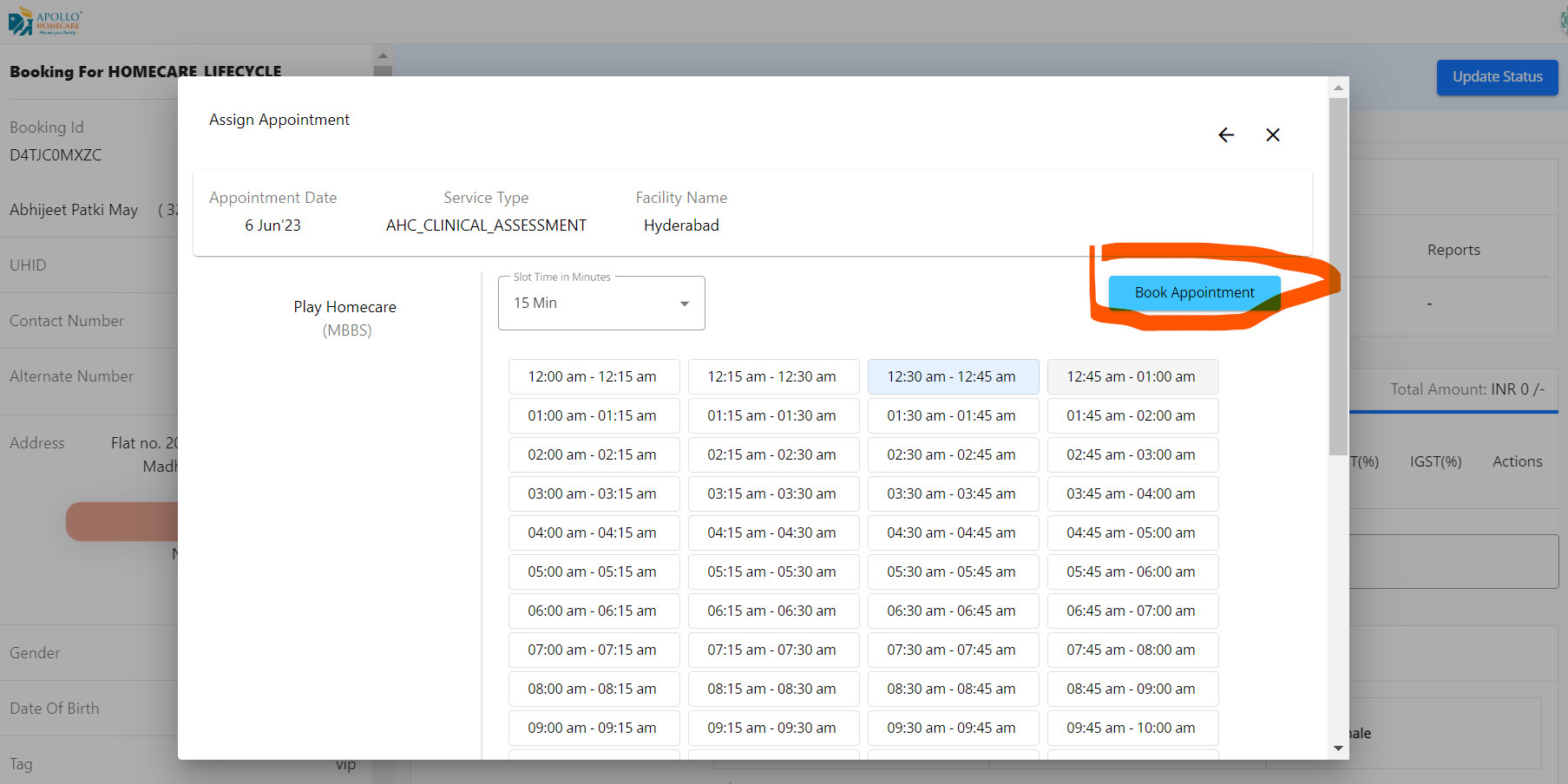Click the dialog vertical scrollbar thumb
The image size is (1568, 784).
pyautogui.click(x=1338, y=276)
